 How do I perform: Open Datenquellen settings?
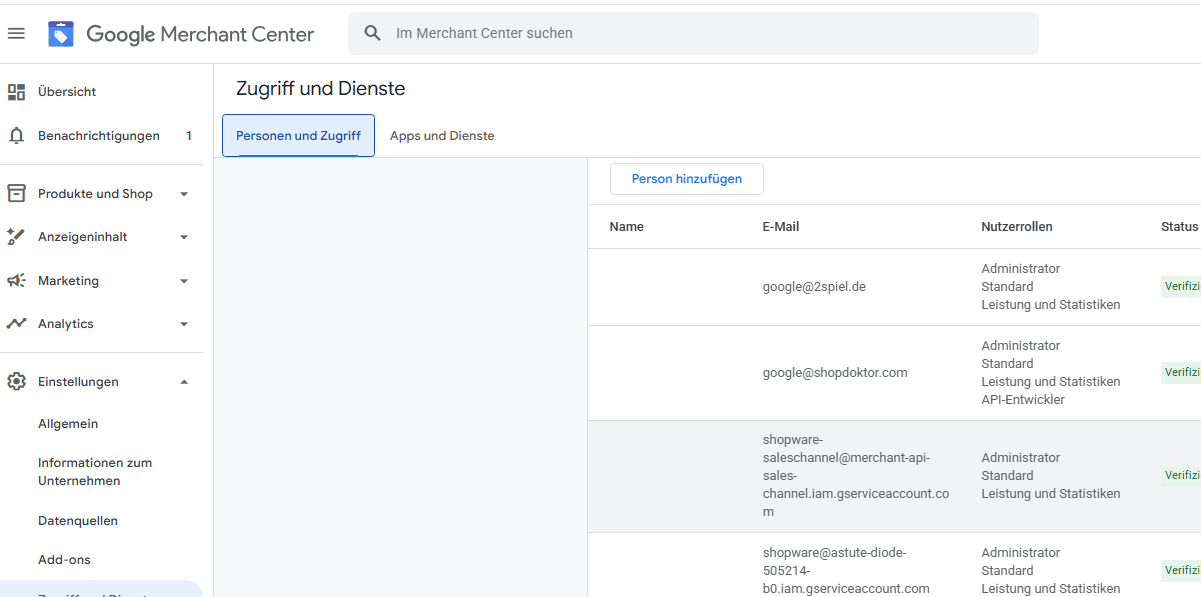pyautogui.click(x=78, y=521)
